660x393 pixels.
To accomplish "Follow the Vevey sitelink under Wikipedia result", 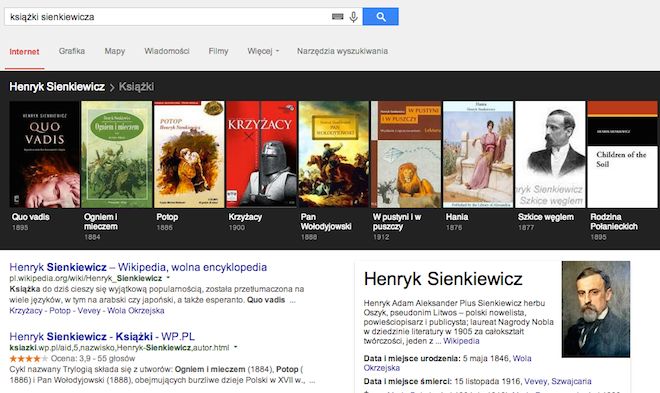I will [89, 311].
